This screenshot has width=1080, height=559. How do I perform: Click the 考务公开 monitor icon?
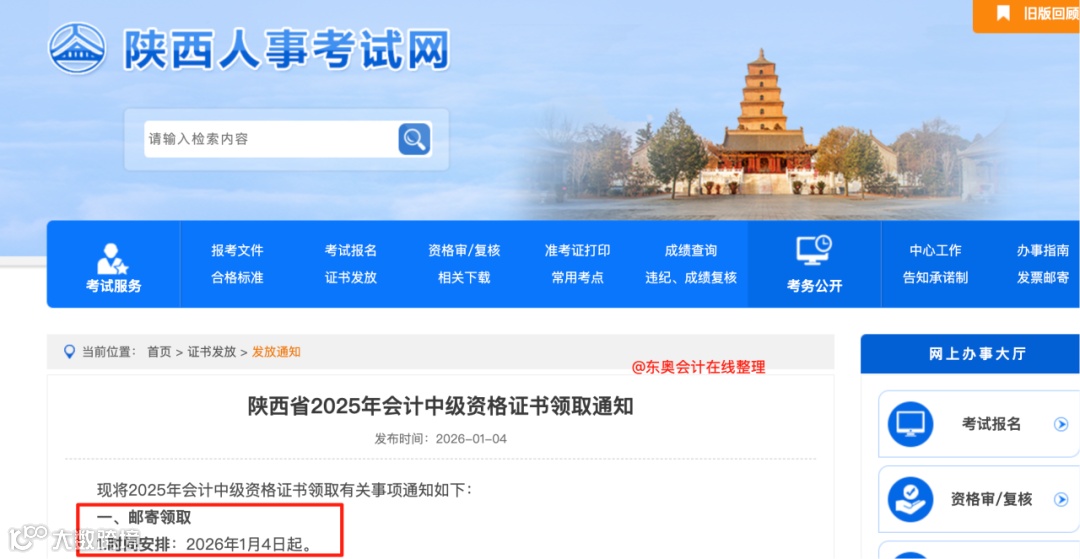[814, 251]
